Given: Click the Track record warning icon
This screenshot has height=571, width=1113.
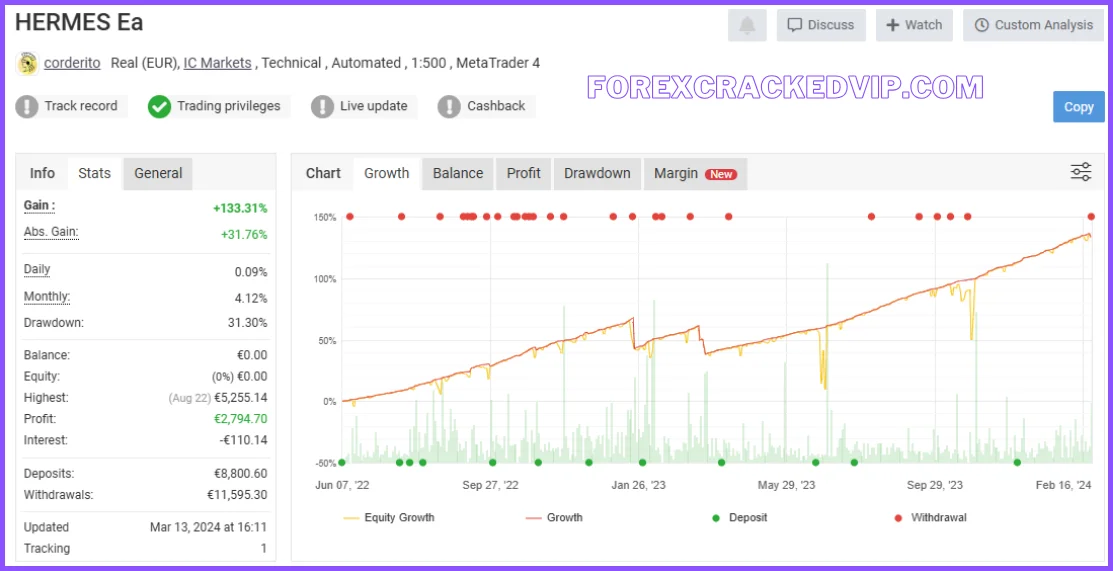Looking at the screenshot, I should click(x=27, y=107).
